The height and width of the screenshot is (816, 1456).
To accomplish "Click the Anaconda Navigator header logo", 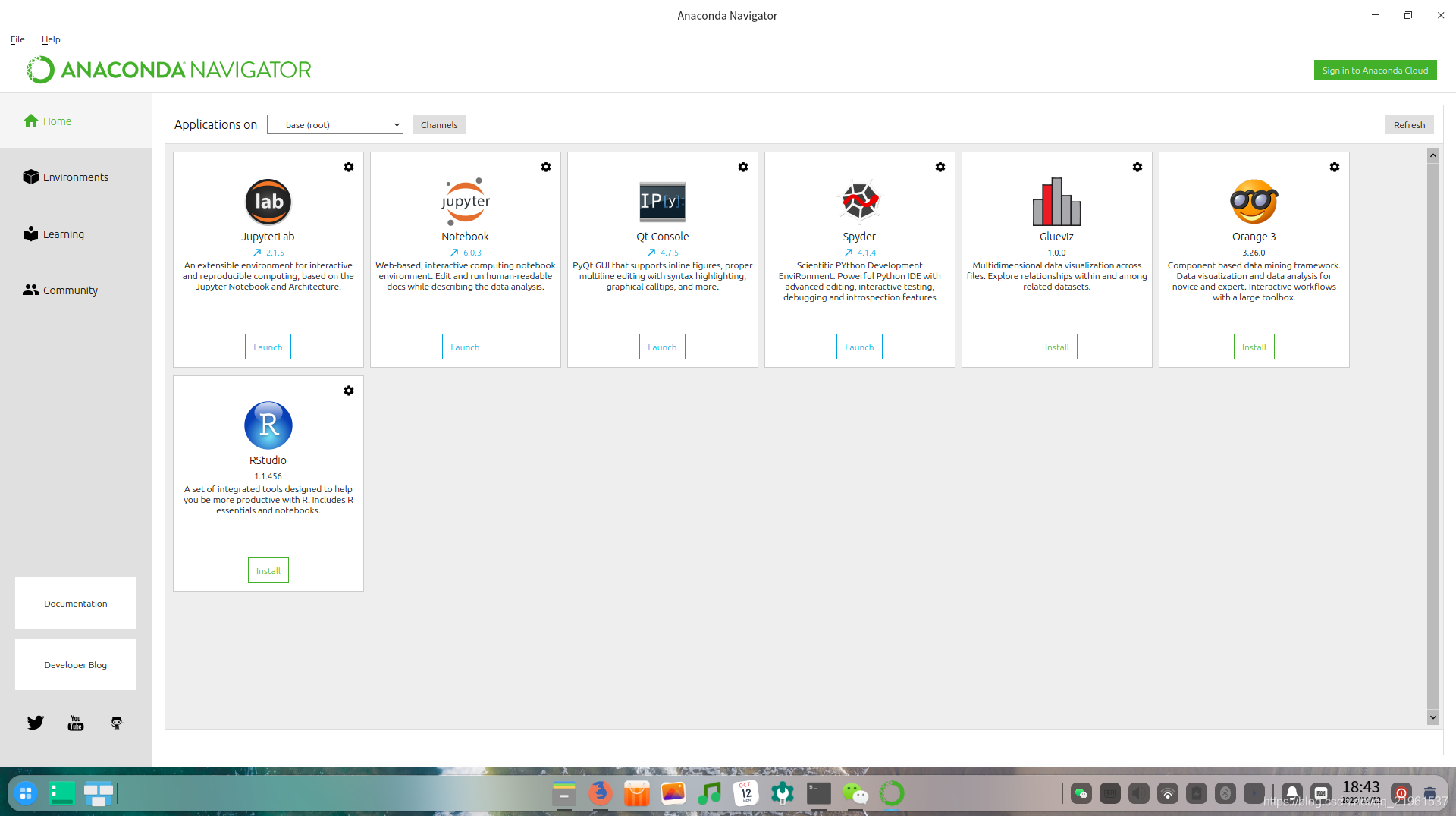I will point(169,70).
